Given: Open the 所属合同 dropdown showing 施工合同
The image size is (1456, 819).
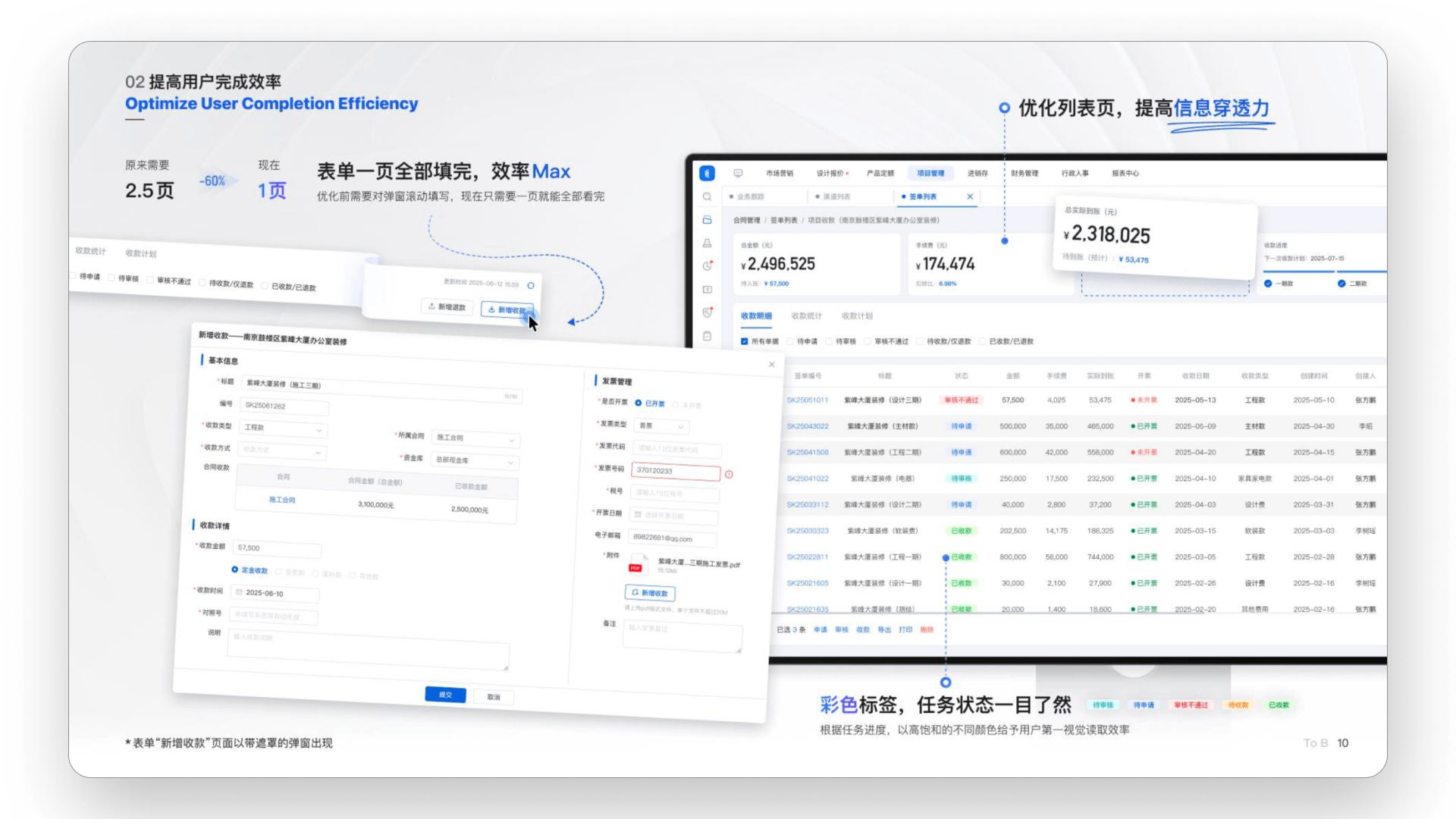Looking at the screenshot, I should coord(475,438).
